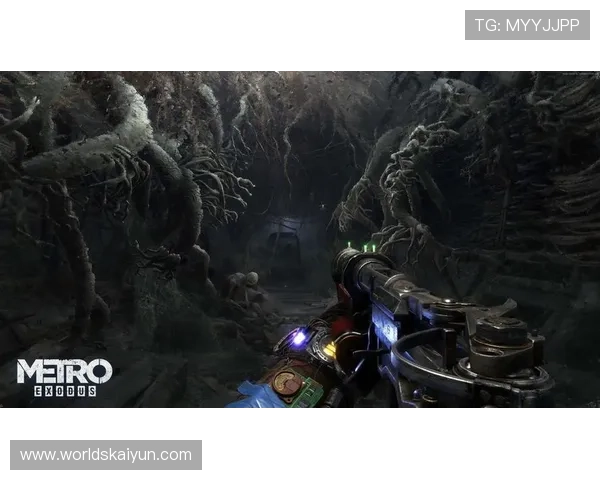Click the Metro Exodus game screenshot
The height and width of the screenshot is (480, 600).
300,239
